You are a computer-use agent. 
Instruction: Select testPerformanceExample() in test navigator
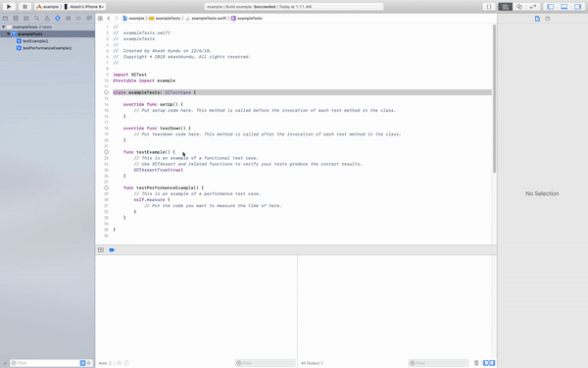click(x=47, y=48)
